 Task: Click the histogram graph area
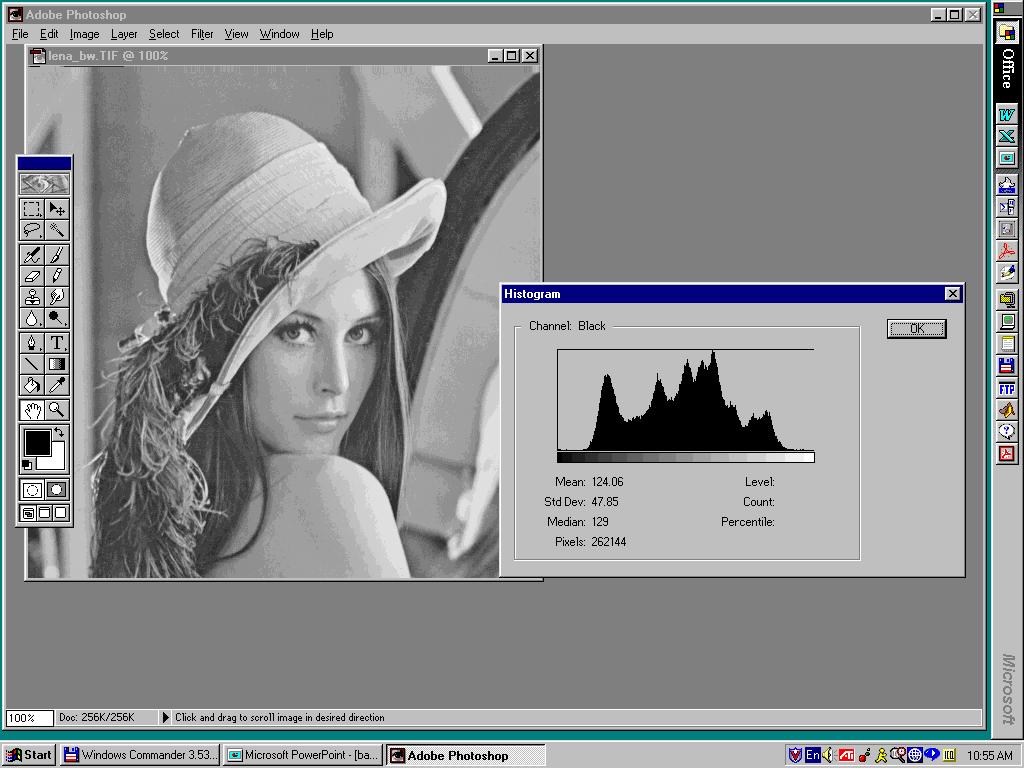(x=686, y=400)
